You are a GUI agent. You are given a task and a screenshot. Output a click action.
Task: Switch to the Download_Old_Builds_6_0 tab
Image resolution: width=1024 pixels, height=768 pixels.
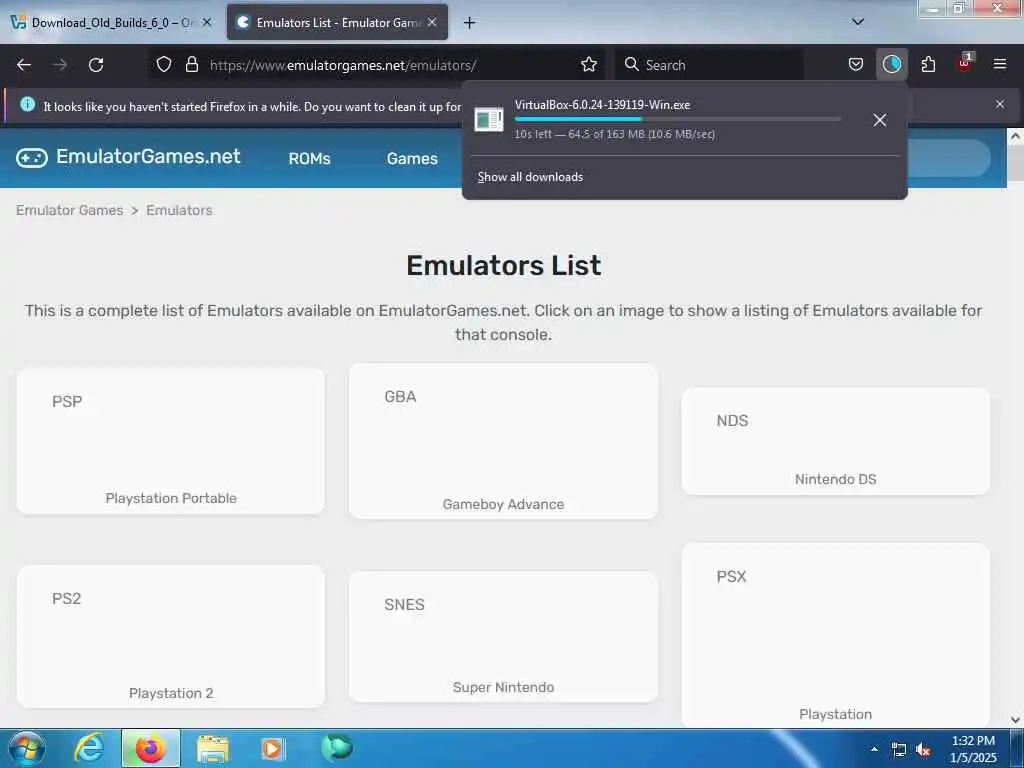[x=111, y=23]
